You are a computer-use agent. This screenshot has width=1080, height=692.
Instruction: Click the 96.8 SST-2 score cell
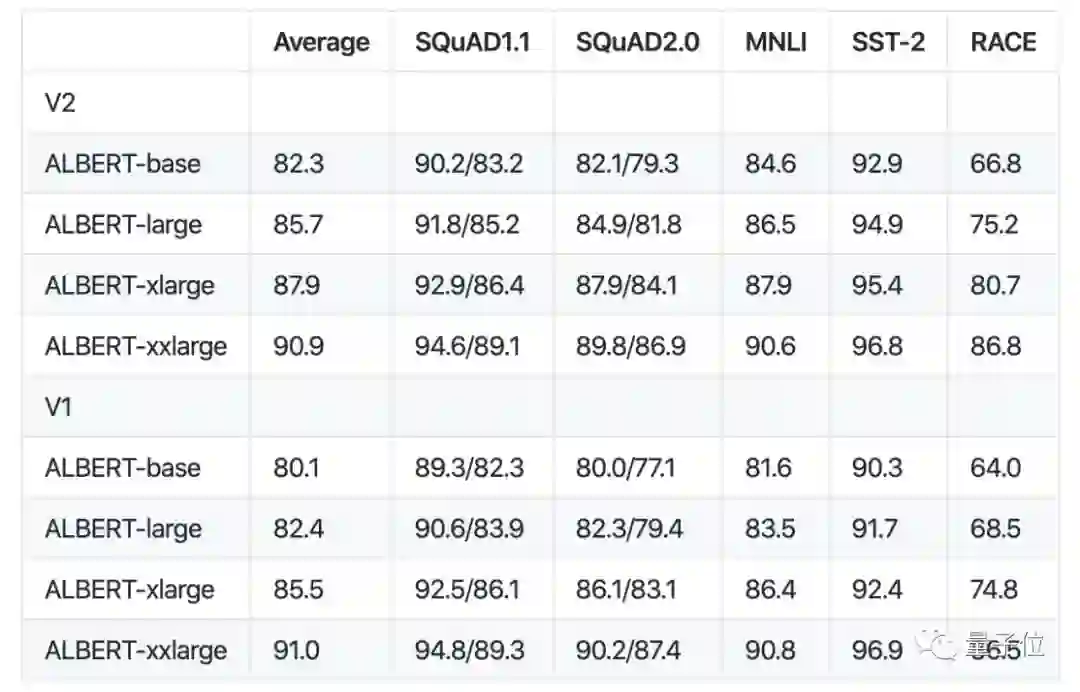tap(877, 346)
